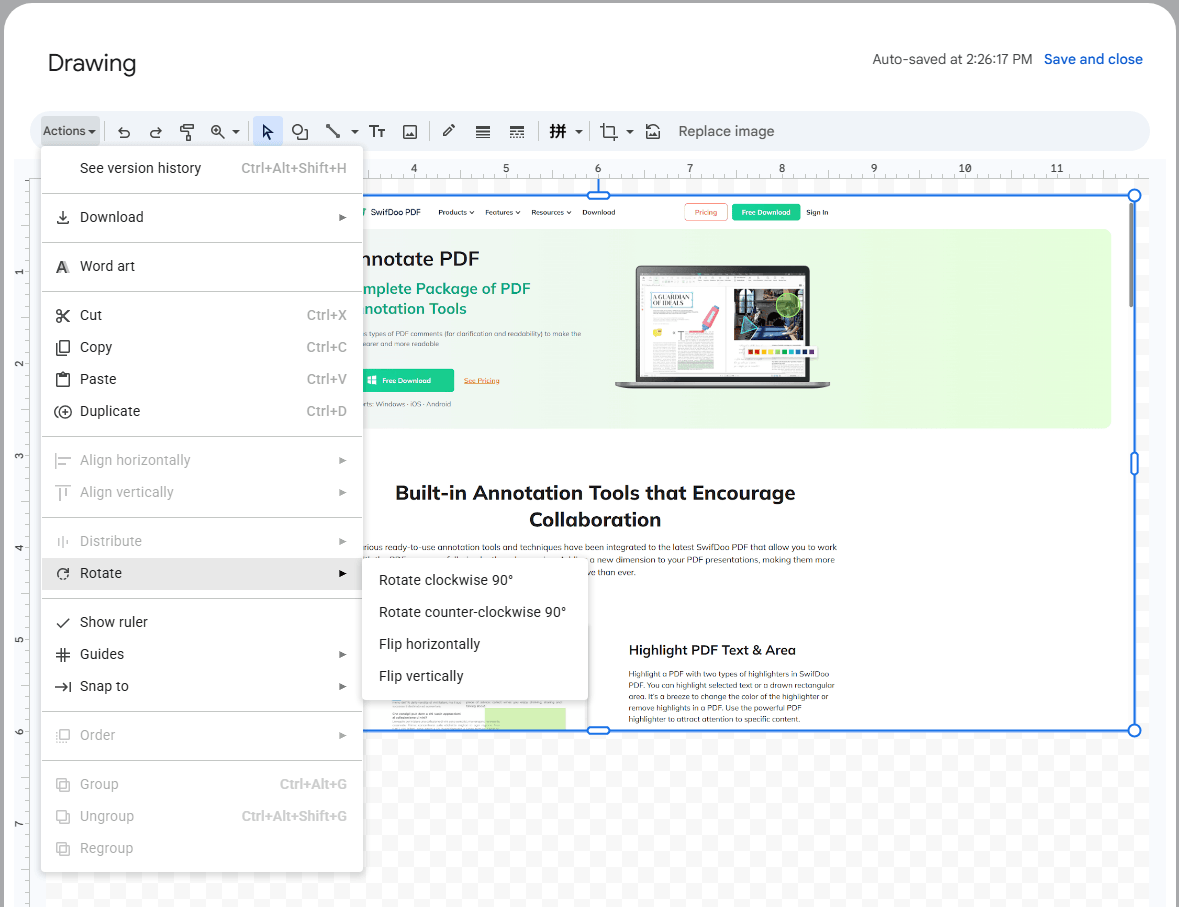This screenshot has width=1179, height=907.
Task: Click 'Highlight PDF Text & Area' heading
Action: pos(712,651)
